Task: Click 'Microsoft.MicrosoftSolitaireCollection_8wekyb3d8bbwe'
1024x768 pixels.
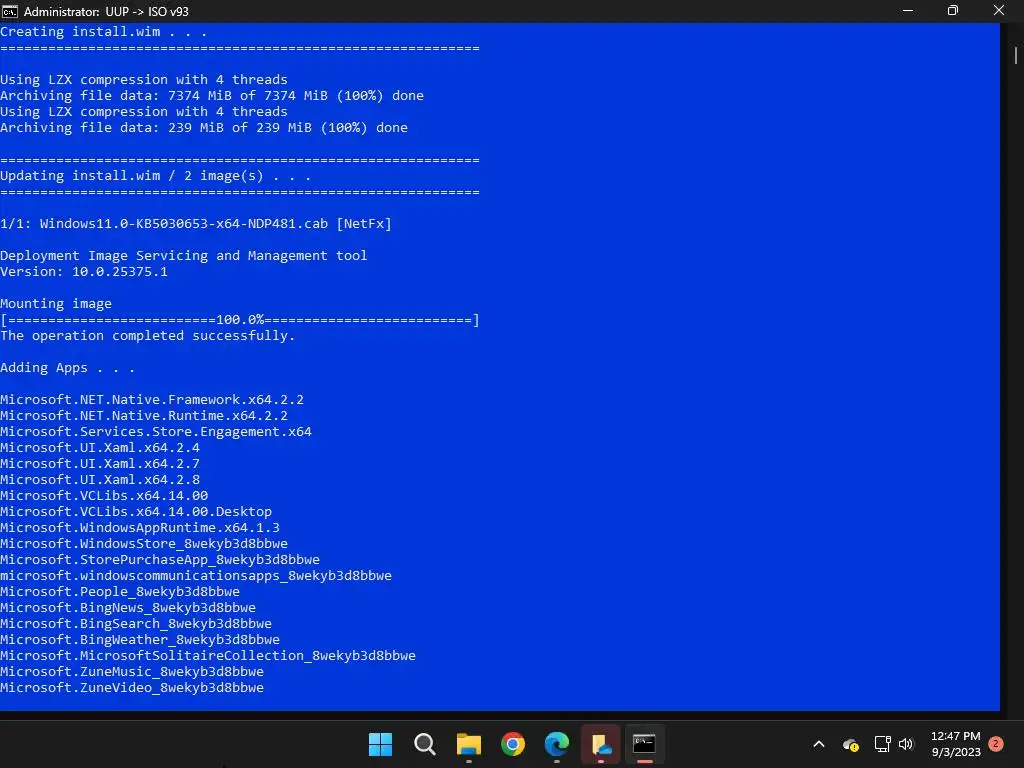Action: click(208, 656)
